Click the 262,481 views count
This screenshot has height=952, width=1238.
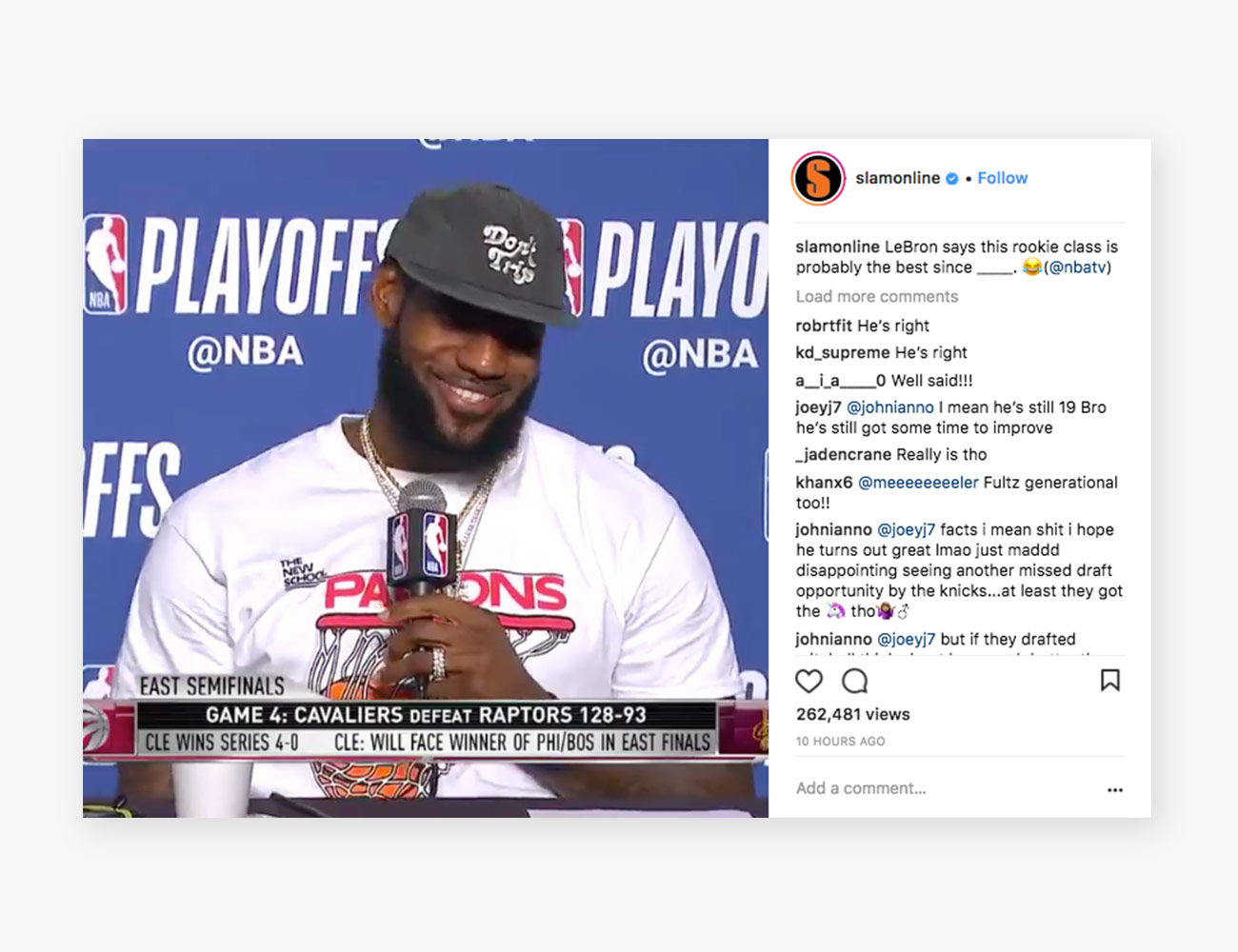[x=852, y=714]
